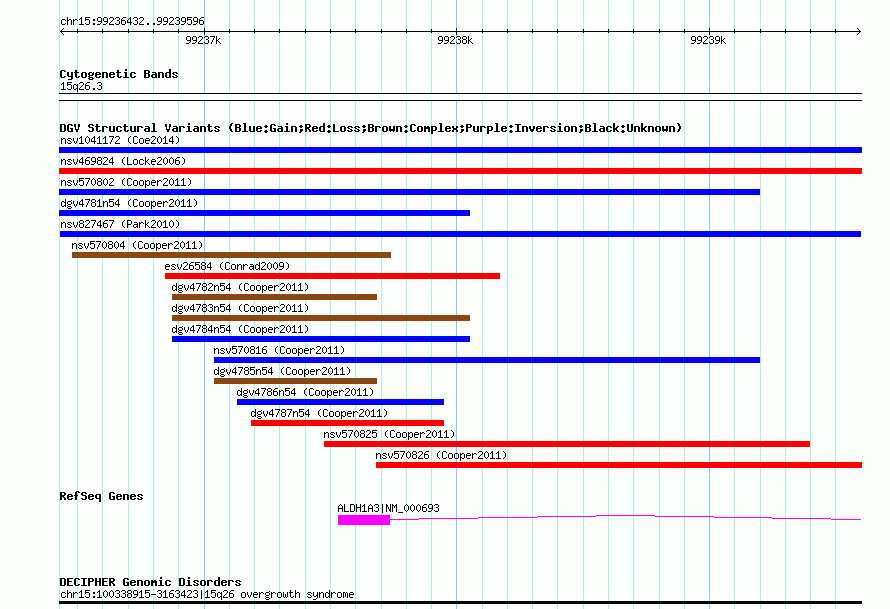
Task: Click the RefSeq Genes track title
Action: 101,496
